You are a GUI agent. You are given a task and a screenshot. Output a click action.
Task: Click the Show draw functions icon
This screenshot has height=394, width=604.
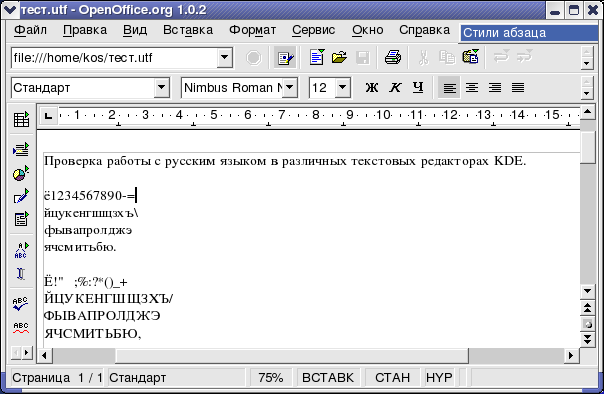click(21, 196)
